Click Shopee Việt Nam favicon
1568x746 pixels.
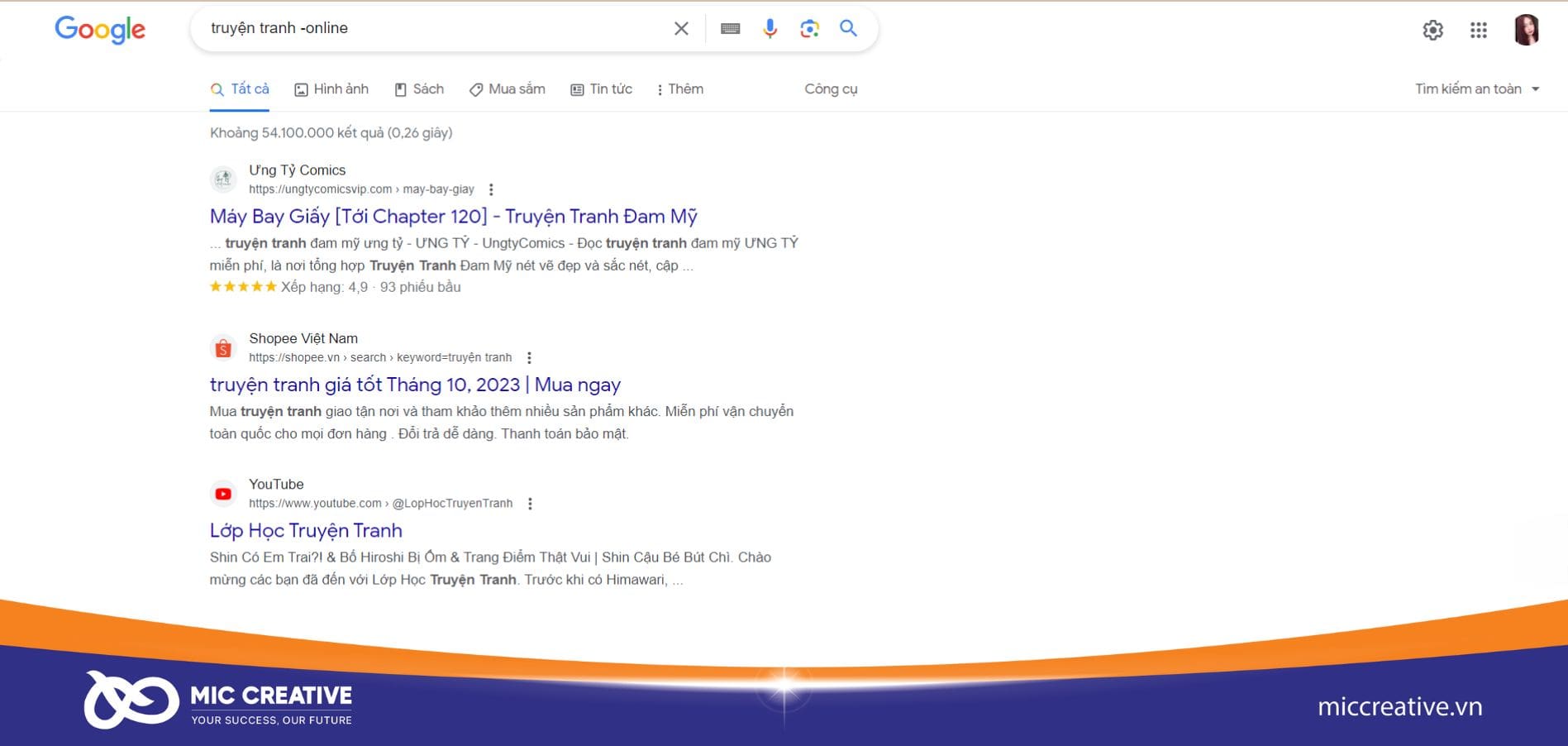[223, 348]
